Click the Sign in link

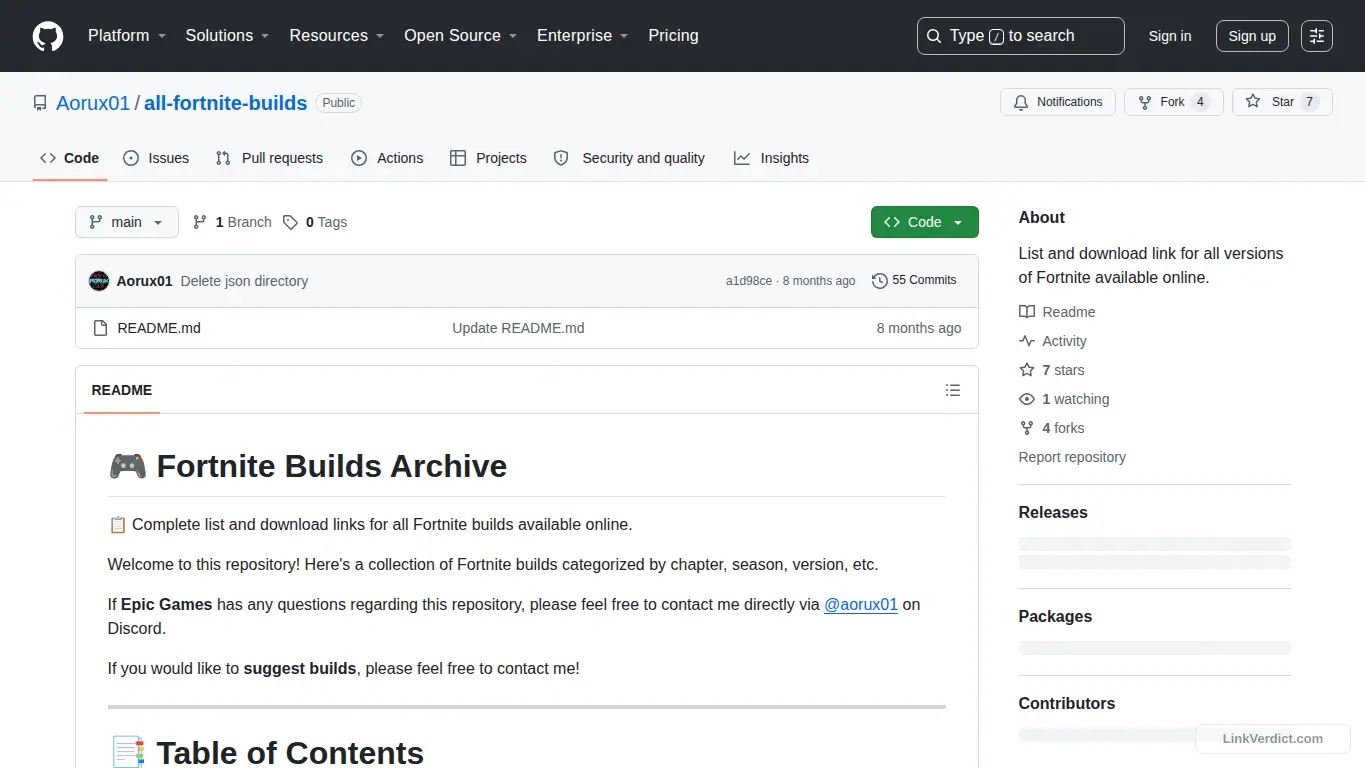coord(1169,36)
